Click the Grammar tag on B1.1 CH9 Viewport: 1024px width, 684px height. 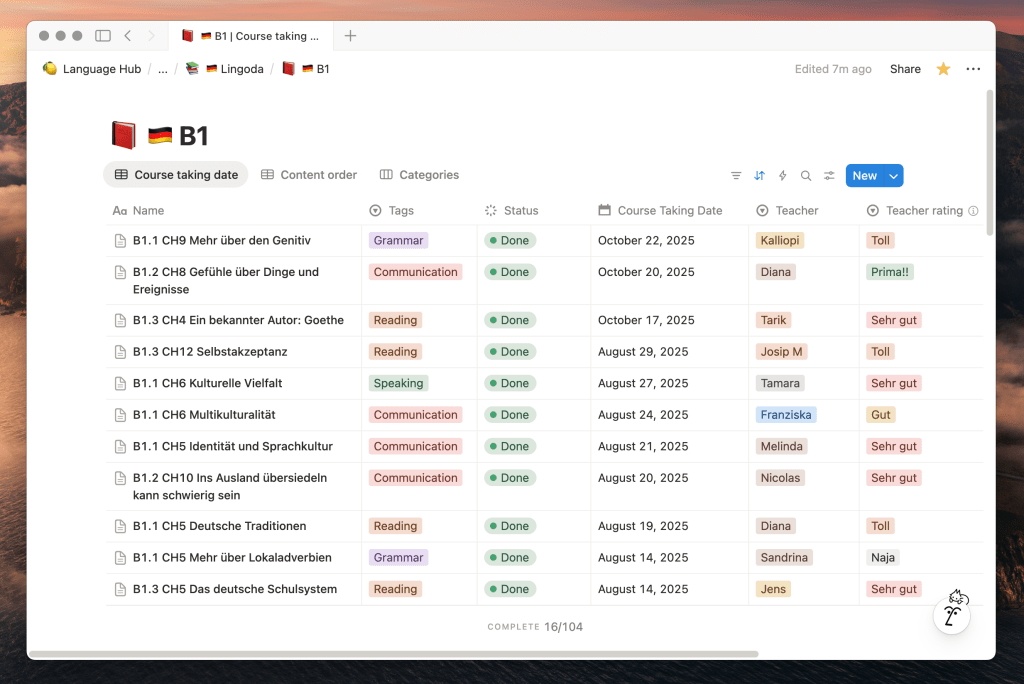pyautogui.click(x=399, y=241)
